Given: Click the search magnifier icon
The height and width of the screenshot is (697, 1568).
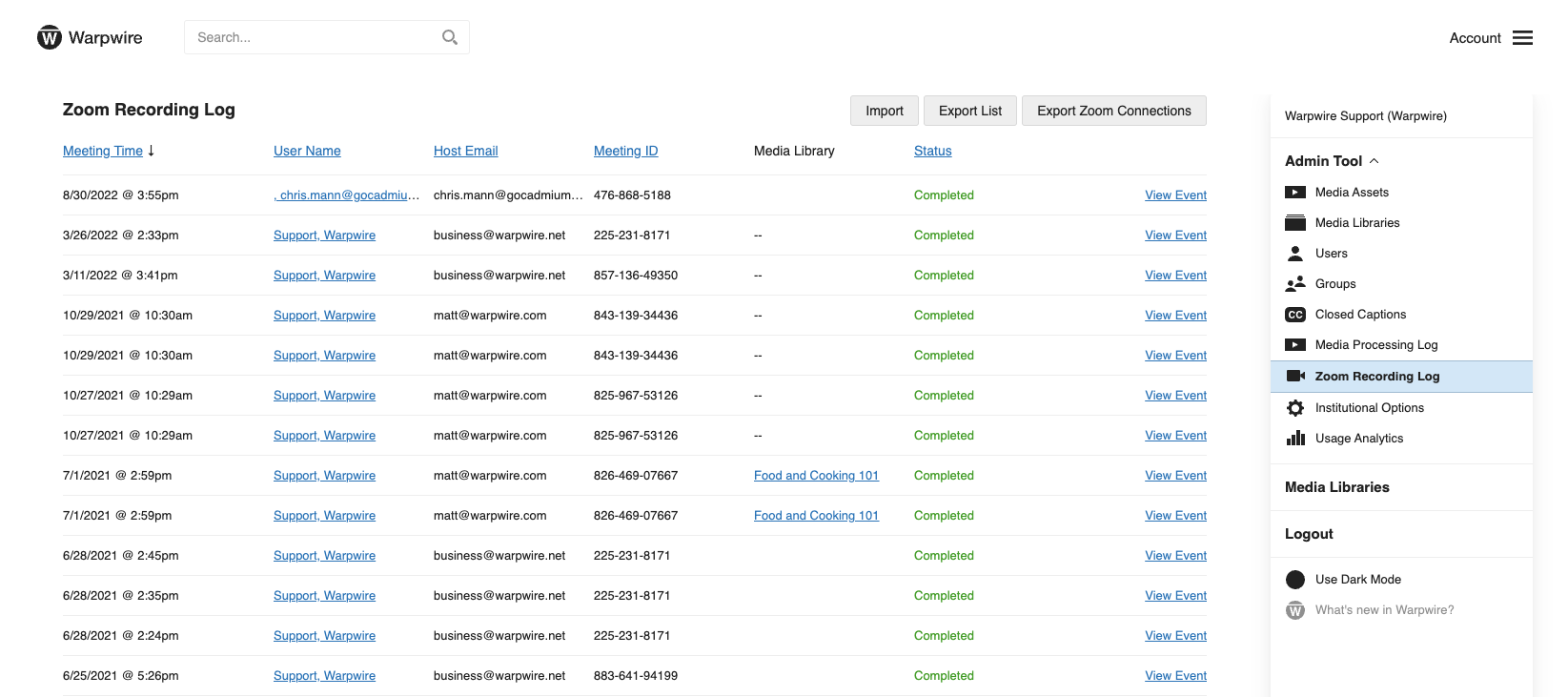Looking at the screenshot, I should [x=450, y=37].
